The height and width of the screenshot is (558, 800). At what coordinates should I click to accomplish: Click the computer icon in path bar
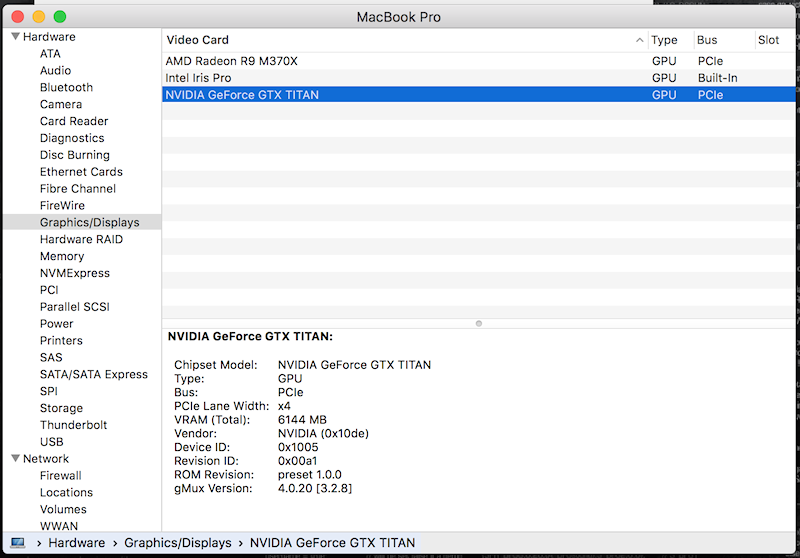[x=18, y=543]
